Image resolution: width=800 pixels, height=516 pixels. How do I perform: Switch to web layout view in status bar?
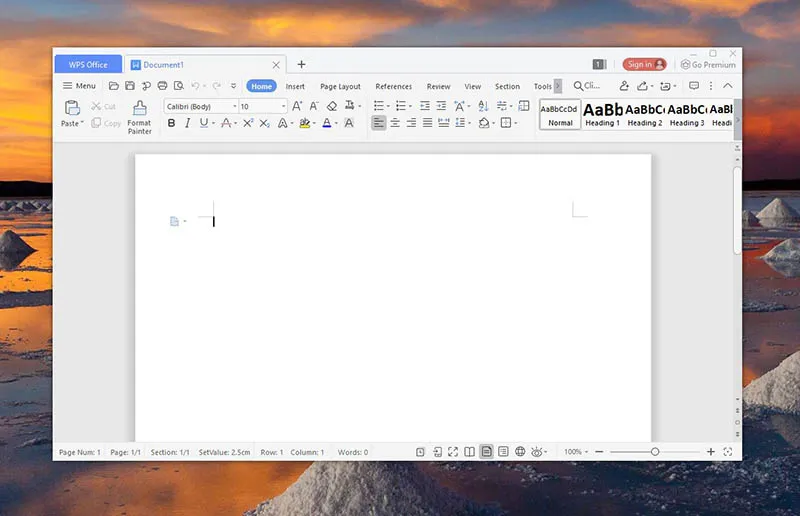[520, 452]
